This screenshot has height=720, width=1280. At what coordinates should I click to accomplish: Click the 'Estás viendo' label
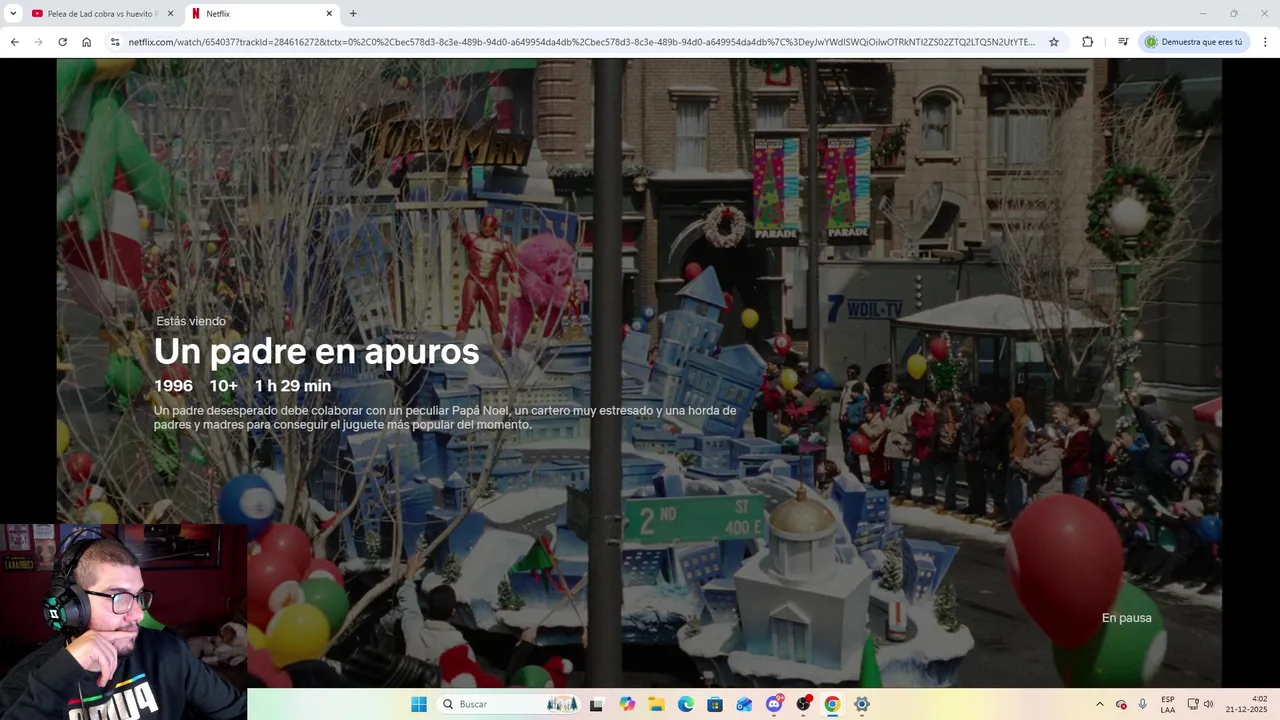(191, 321)
